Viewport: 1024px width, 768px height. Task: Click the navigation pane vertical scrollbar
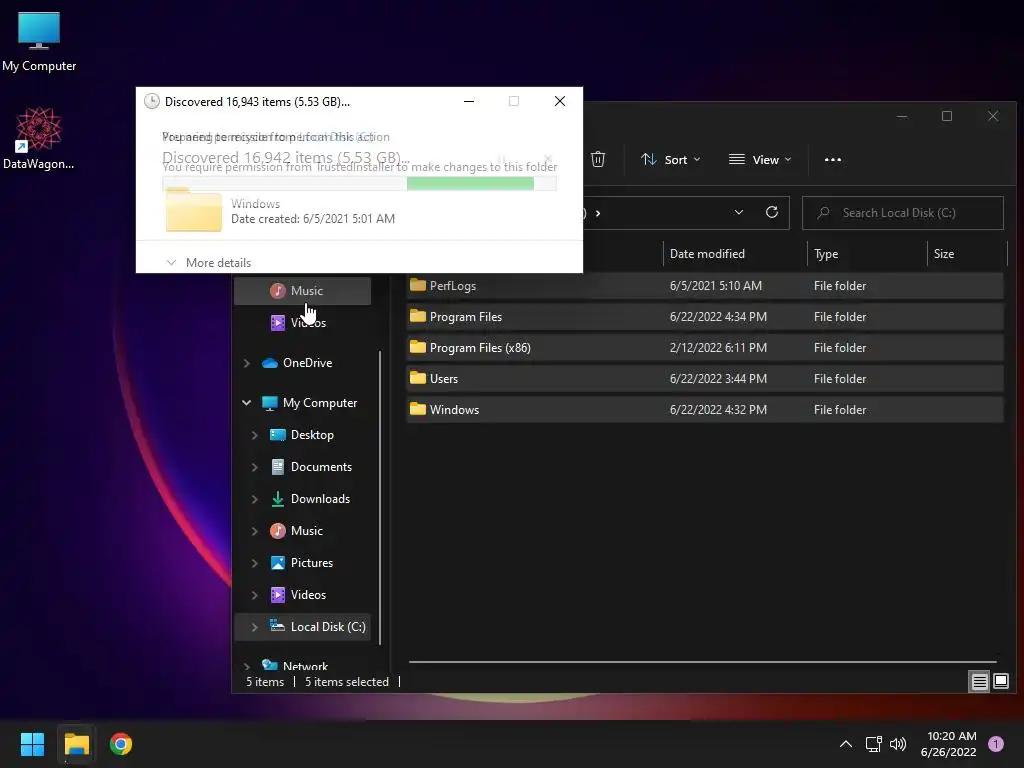coord(380,498)
